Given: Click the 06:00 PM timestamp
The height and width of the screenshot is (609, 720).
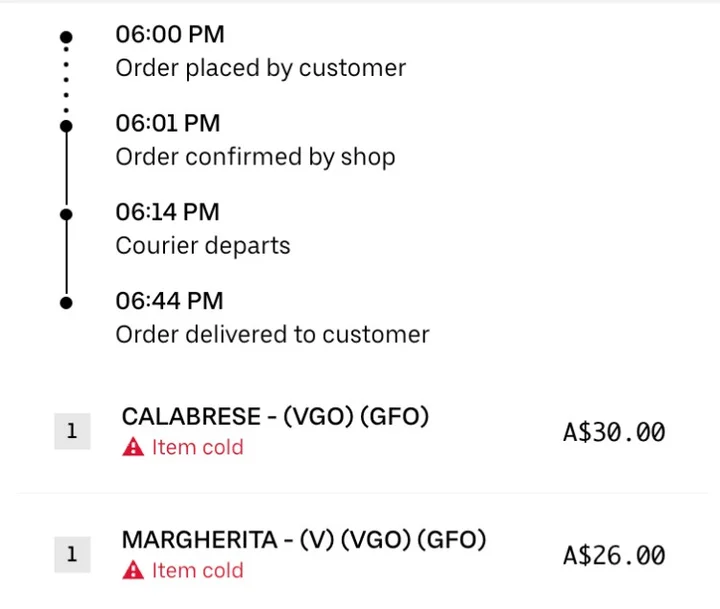Looking at the screenshot, I should (170, 35).
